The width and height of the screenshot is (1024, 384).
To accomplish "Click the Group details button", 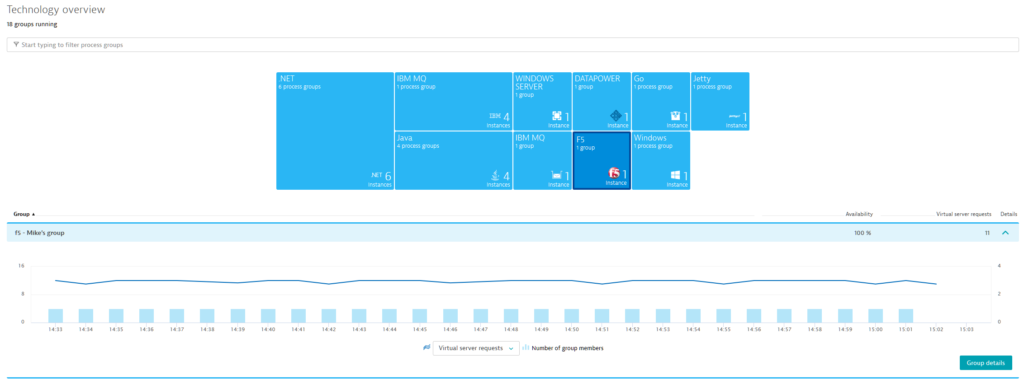I will pos(985,362).
